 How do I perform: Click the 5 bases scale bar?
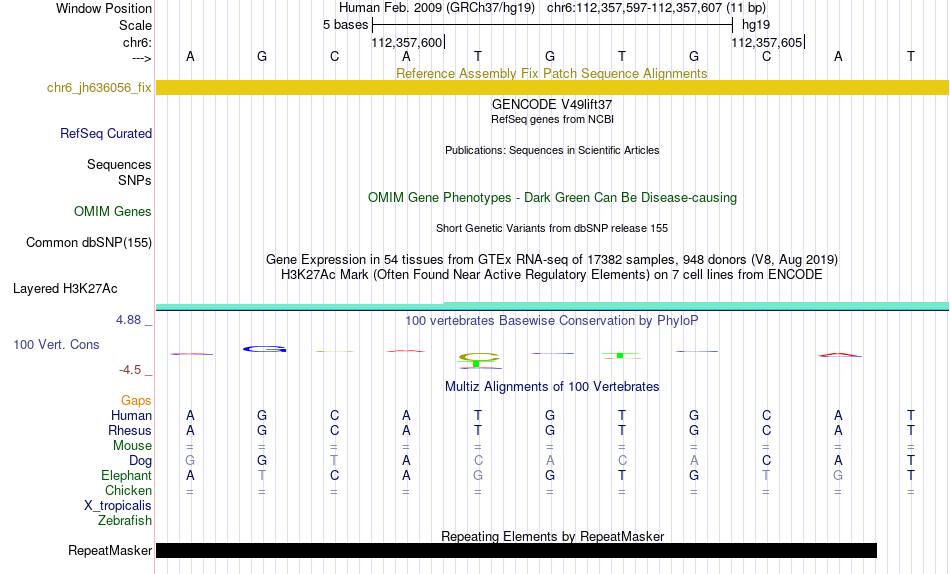552,25
